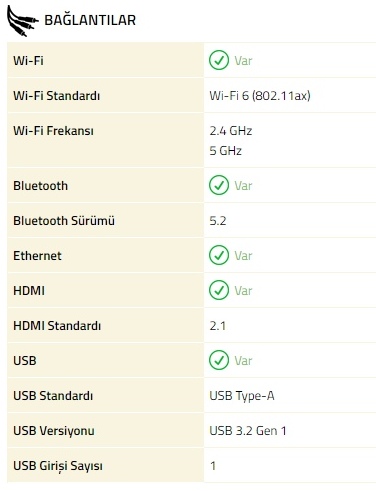Select the HDMI 2.1 value
376x491 pixels.
pyautogui.click(x=218, y=326)
